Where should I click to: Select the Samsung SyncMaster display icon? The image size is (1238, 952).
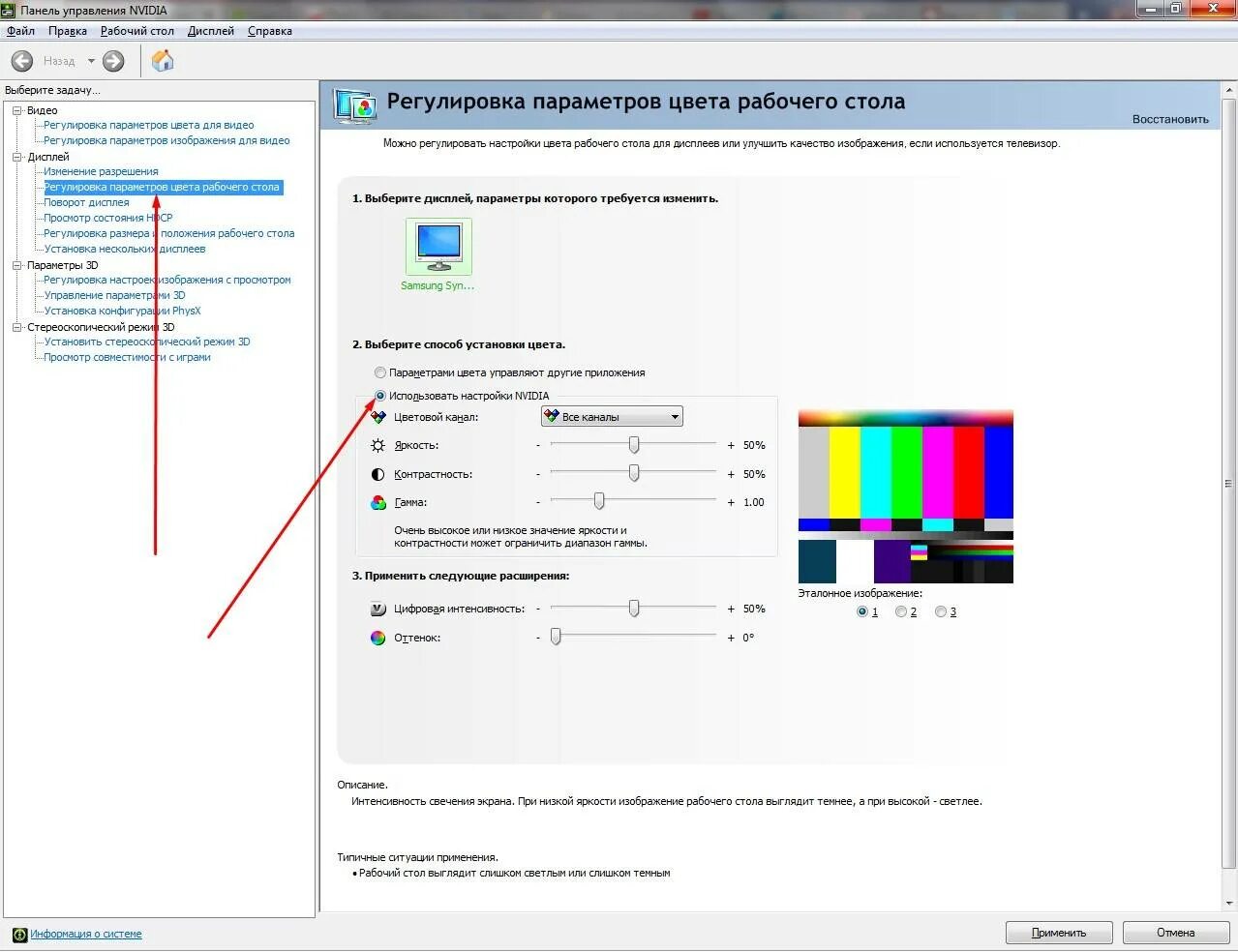438,247
